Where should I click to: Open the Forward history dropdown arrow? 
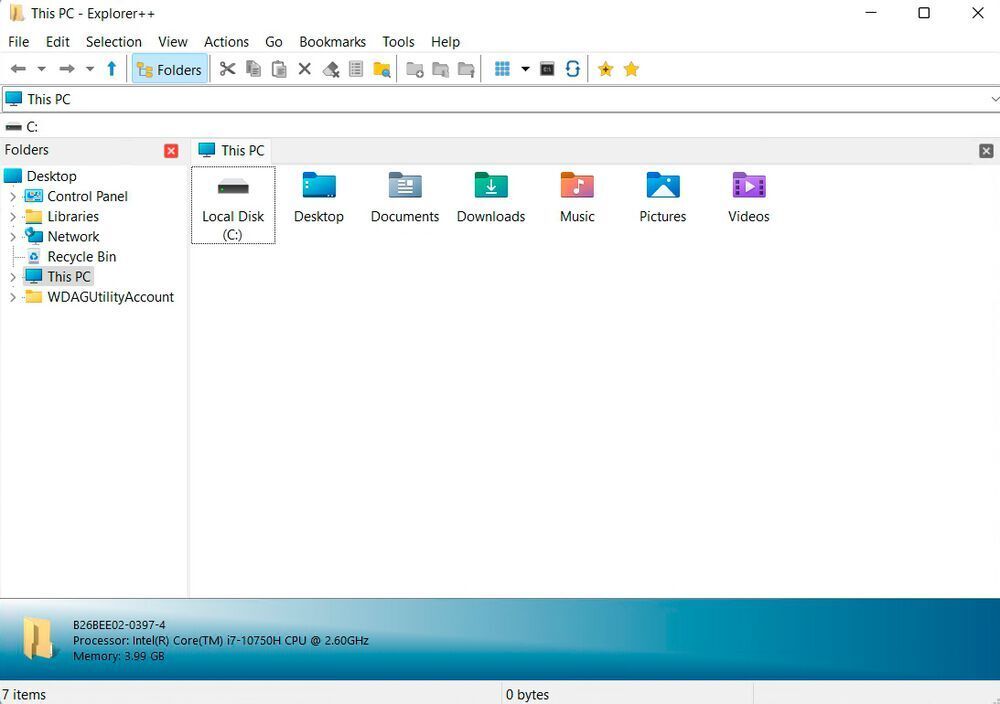(x=90, y=69)
